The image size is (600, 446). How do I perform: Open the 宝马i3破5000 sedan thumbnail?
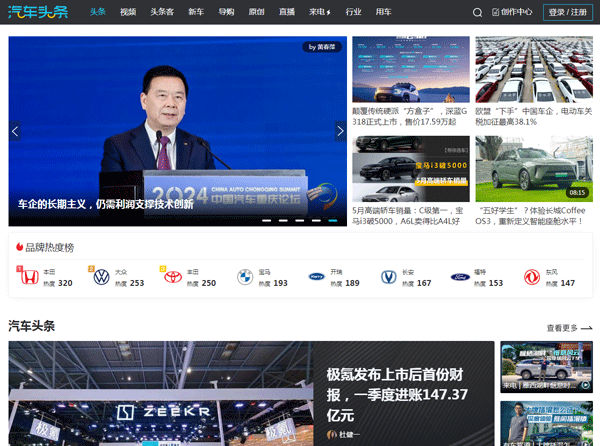point(411,169)
